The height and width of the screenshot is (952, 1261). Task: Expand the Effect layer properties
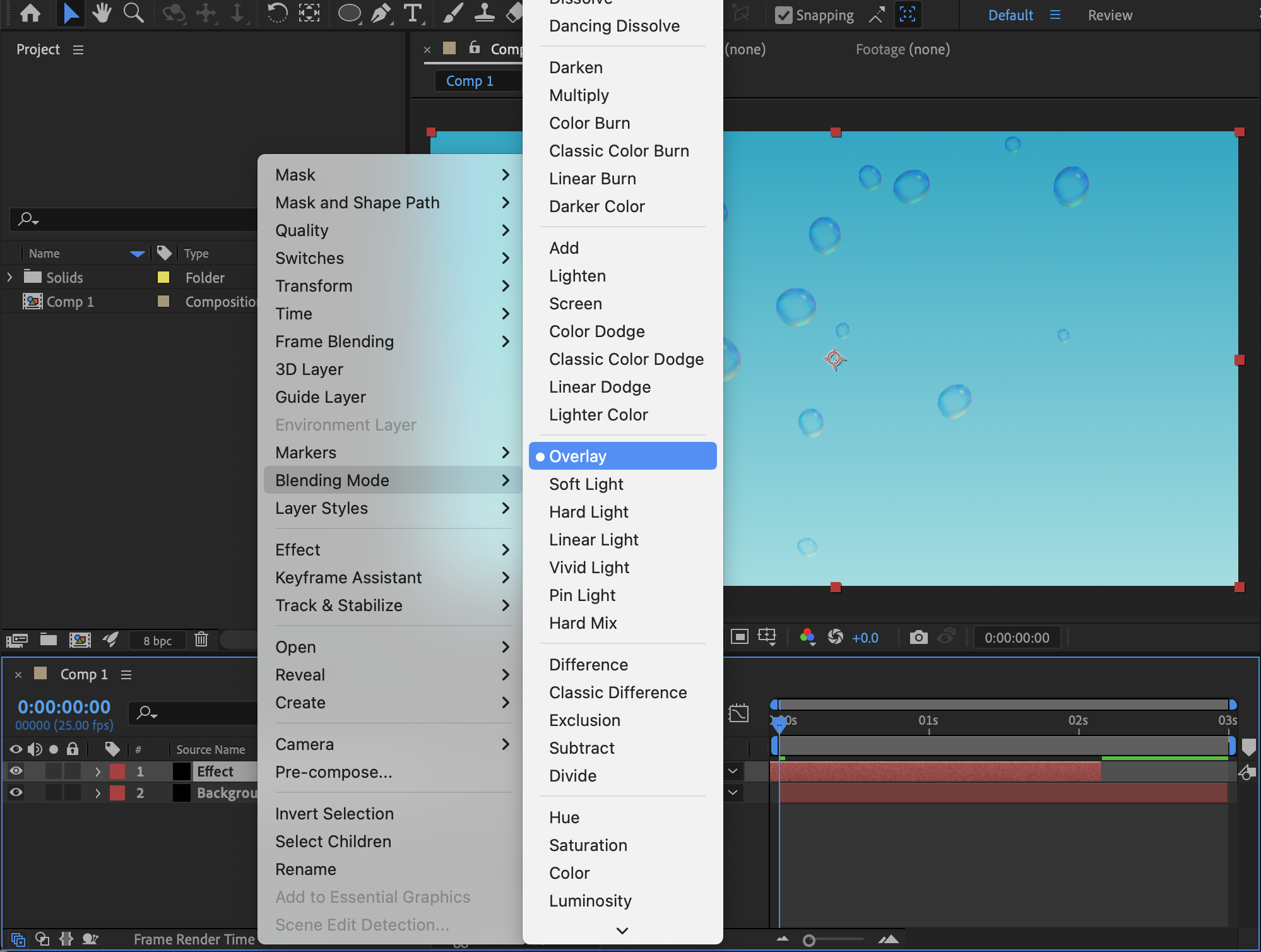point(97,771)
